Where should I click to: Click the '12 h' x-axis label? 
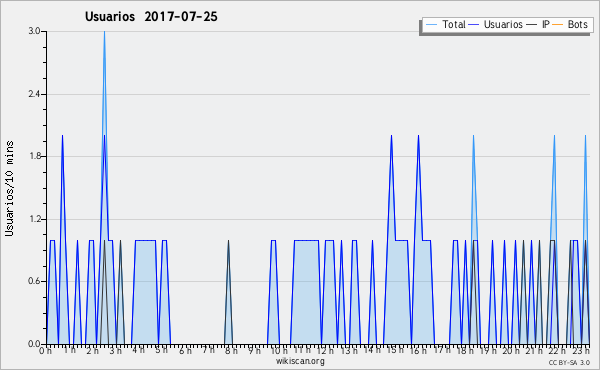pyautogui.click(x=325, y=351)
